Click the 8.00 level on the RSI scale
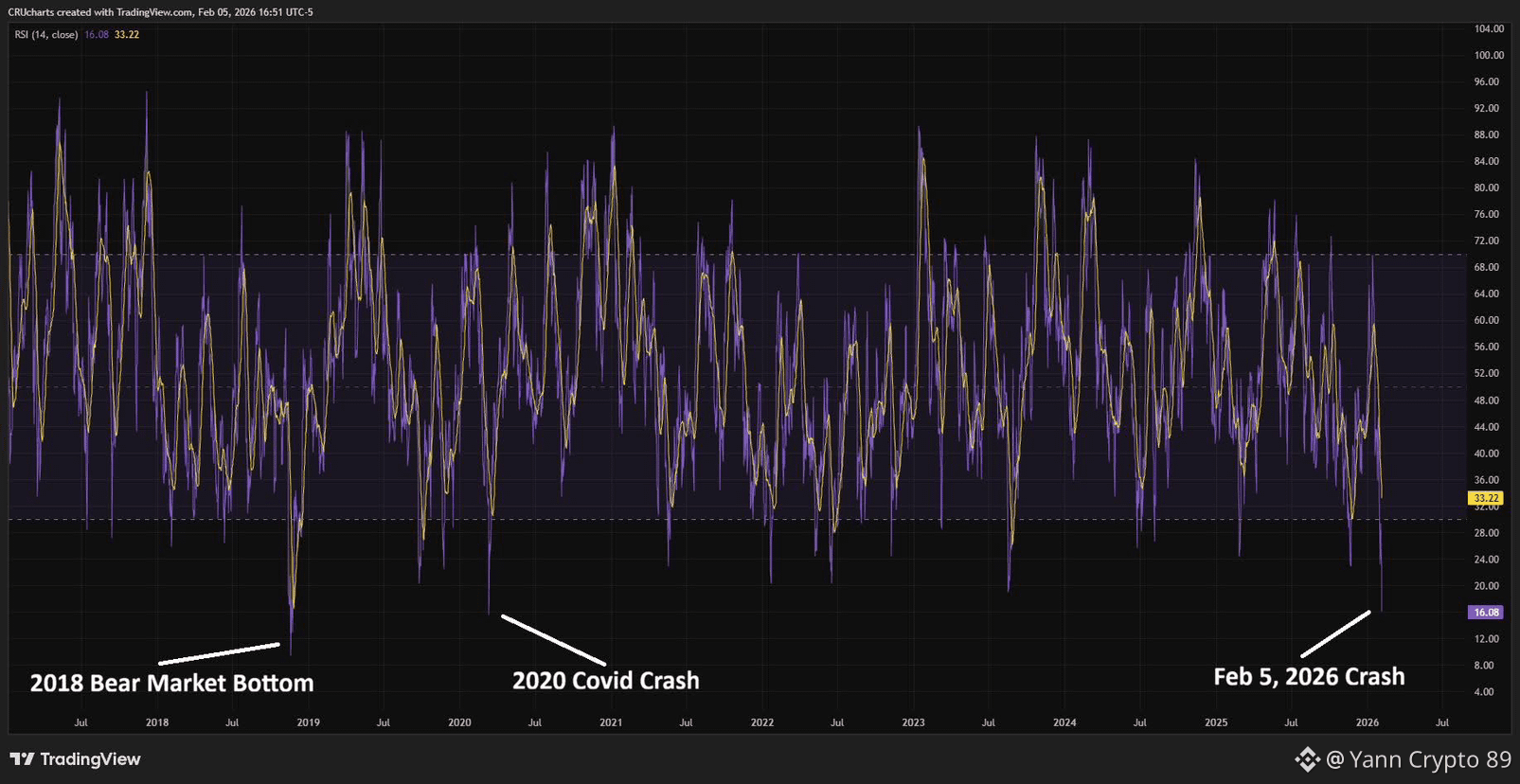Viewport: 1520px width, 784px height. 1484,667
